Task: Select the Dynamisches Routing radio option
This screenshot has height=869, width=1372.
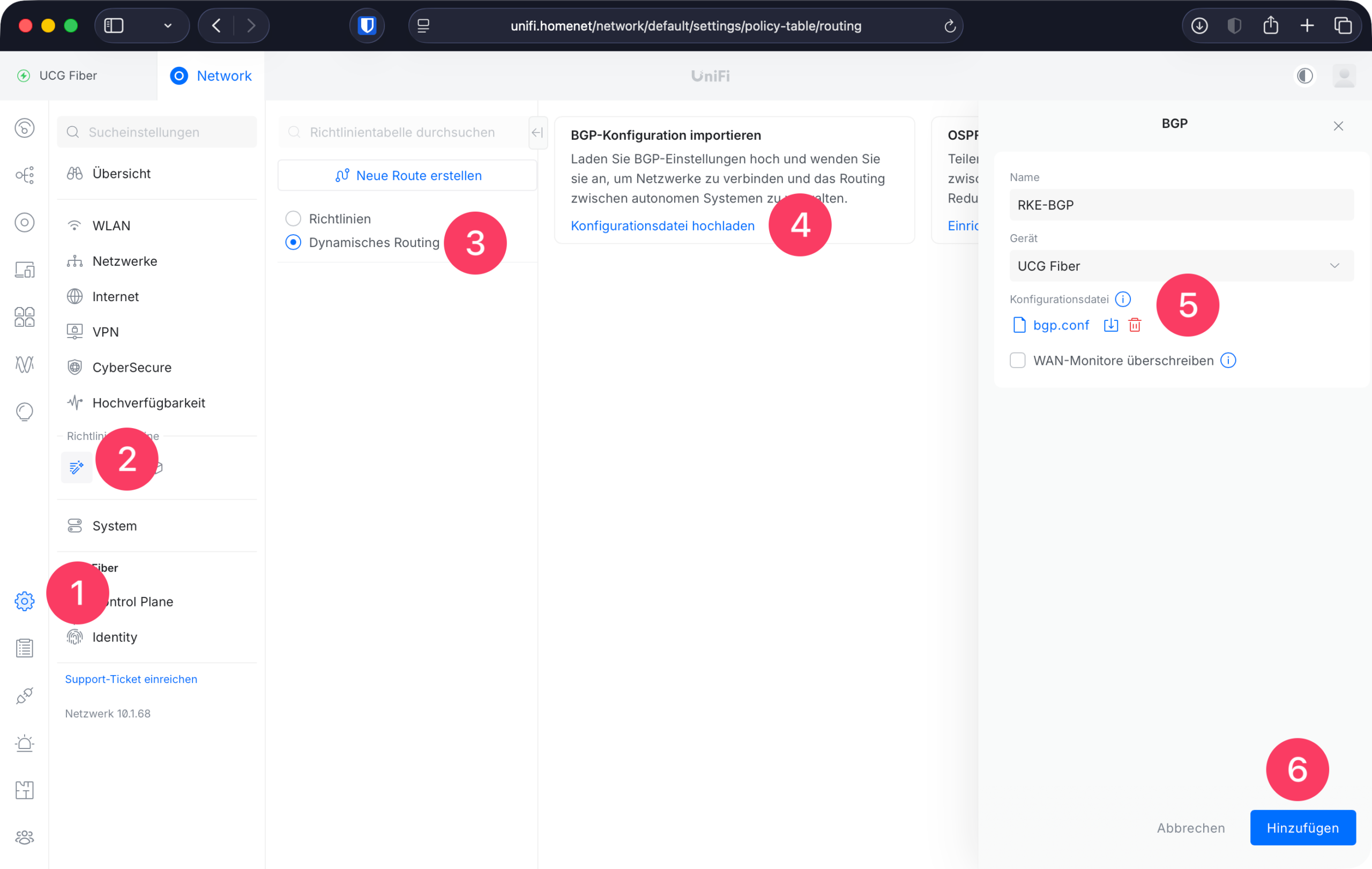Action: pyautogui.click(x=293, y=243)
